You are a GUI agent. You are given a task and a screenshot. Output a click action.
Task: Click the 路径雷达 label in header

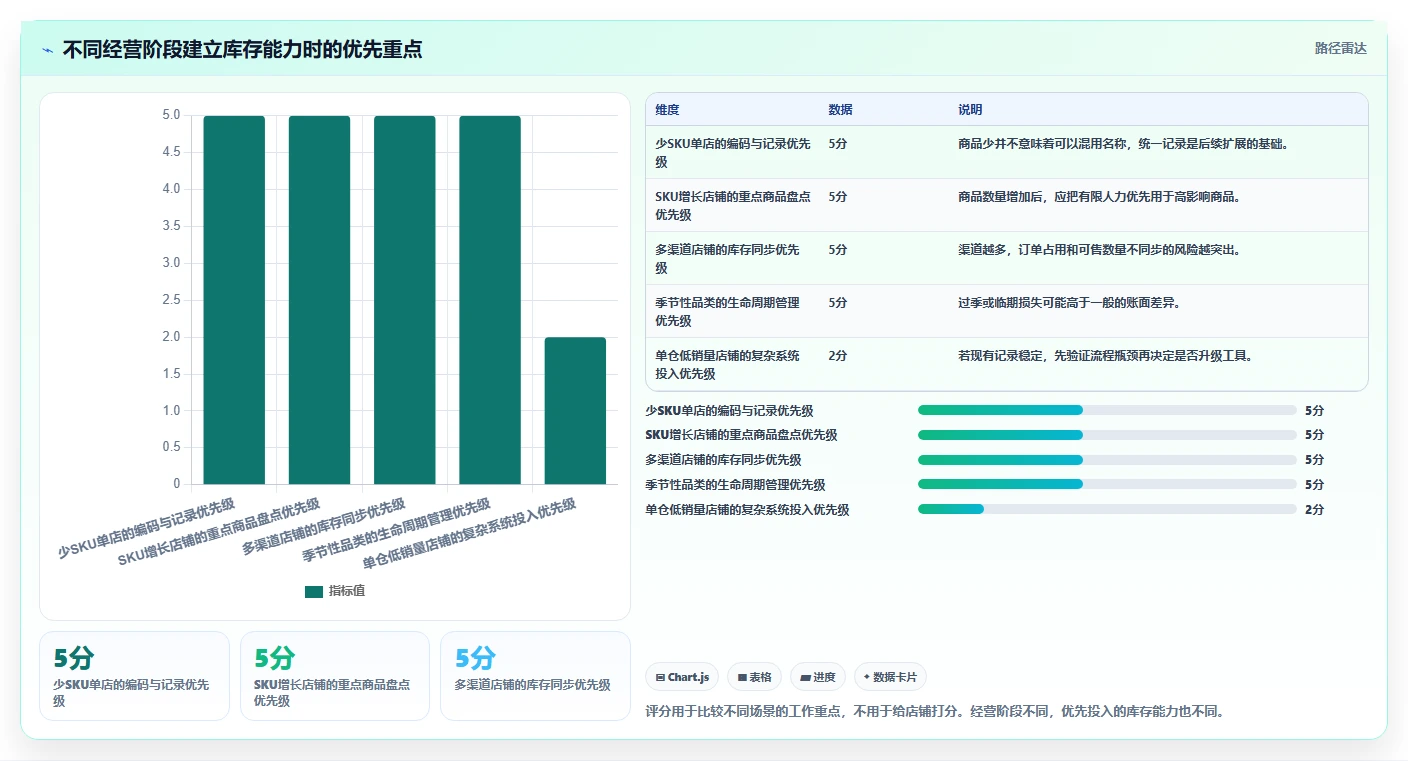[1340, 48]
